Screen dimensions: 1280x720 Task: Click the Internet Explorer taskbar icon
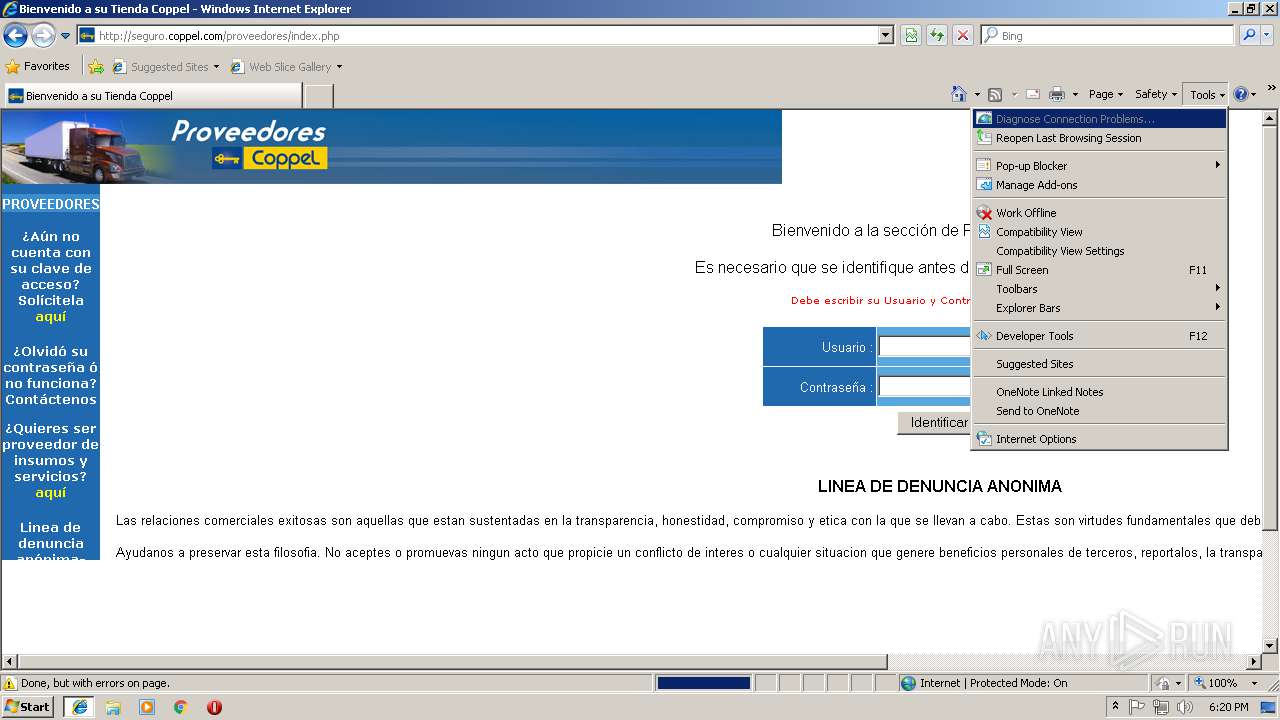[78, 706]
